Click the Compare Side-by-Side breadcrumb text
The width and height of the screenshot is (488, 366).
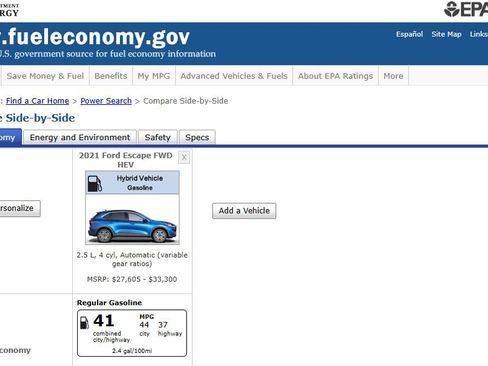(x=186, y=101)
